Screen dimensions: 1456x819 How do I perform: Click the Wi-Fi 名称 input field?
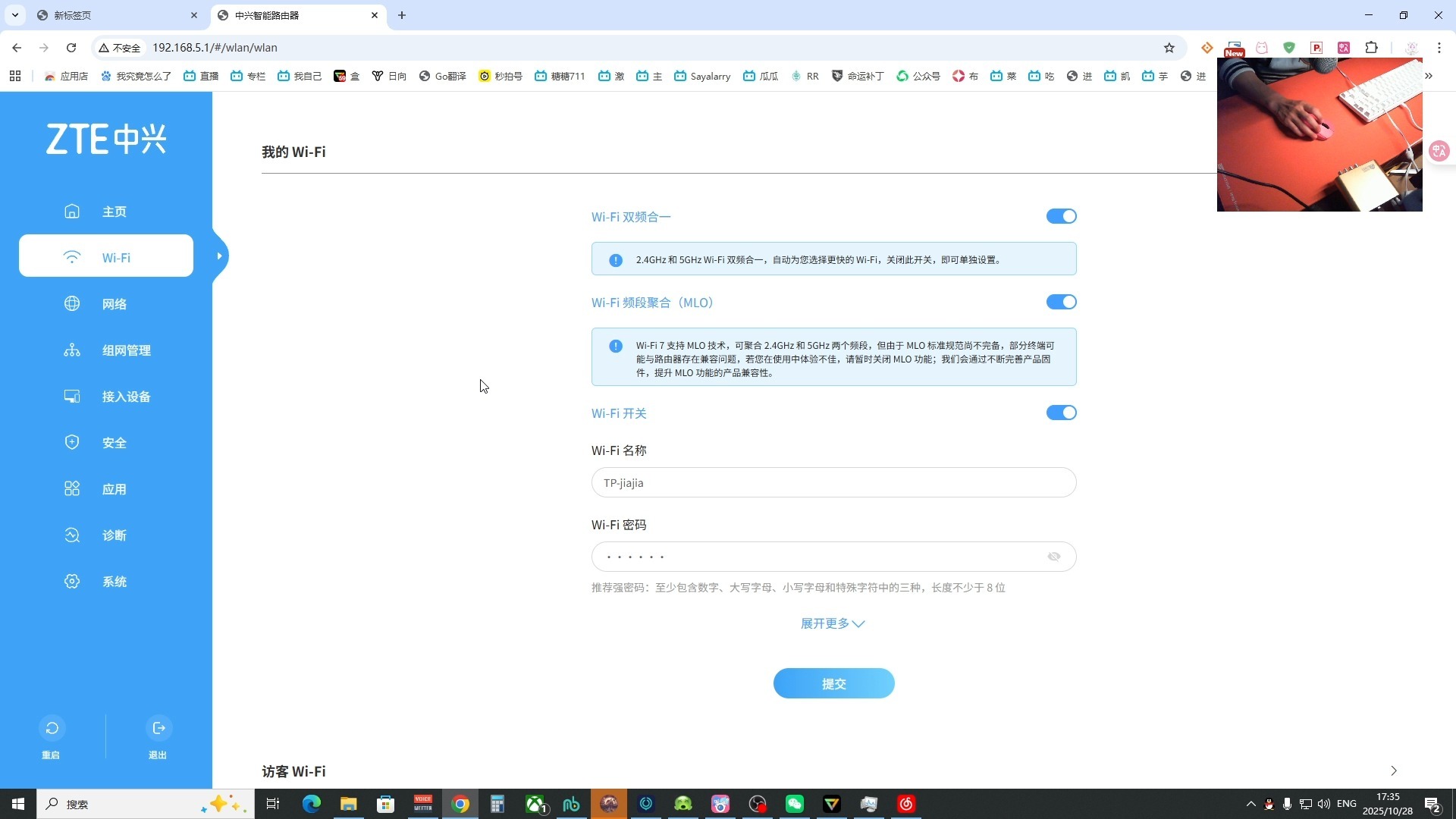pos(833,483)
